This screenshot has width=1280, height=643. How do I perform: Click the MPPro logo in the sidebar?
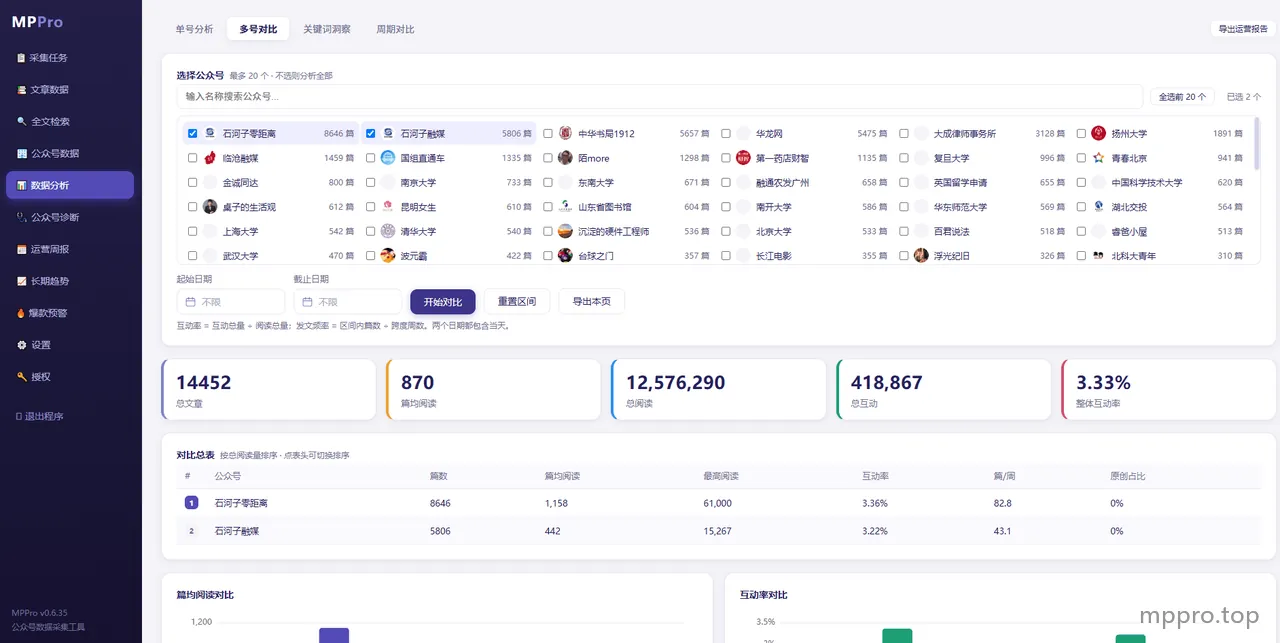coord(37,22)
